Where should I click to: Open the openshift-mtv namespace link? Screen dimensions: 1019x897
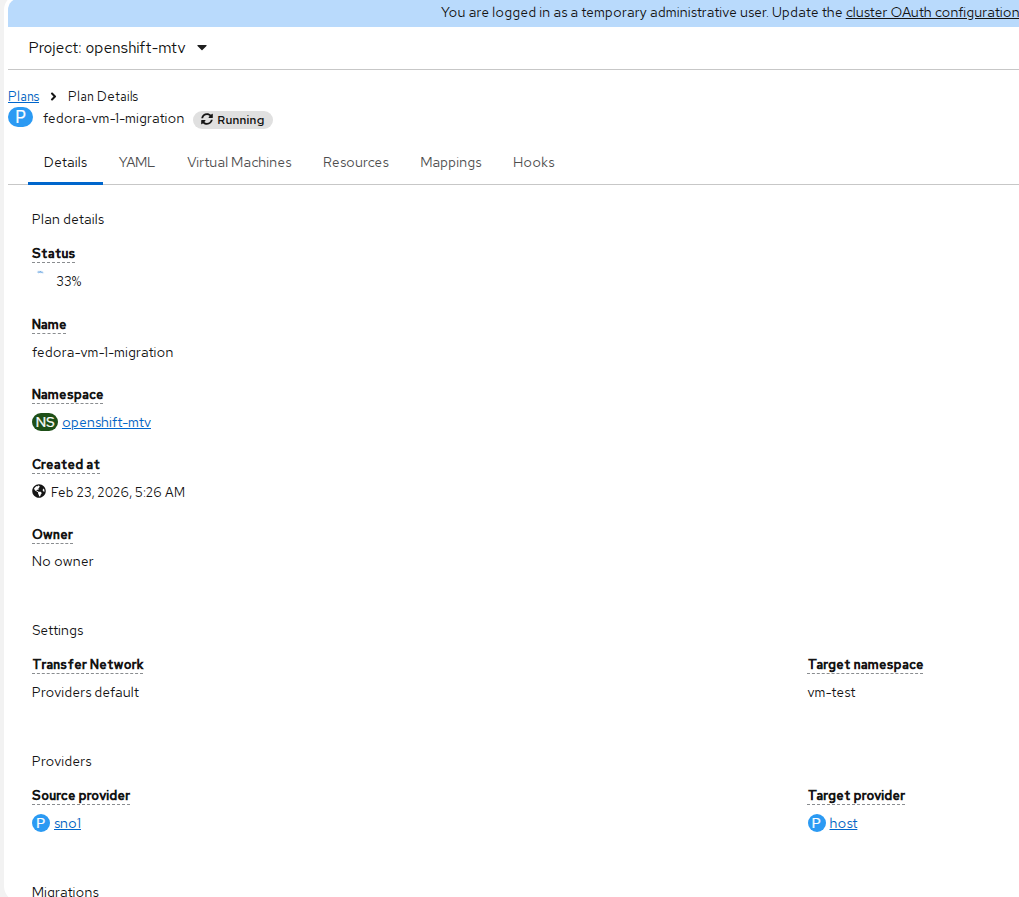click(x=106, y=422)
